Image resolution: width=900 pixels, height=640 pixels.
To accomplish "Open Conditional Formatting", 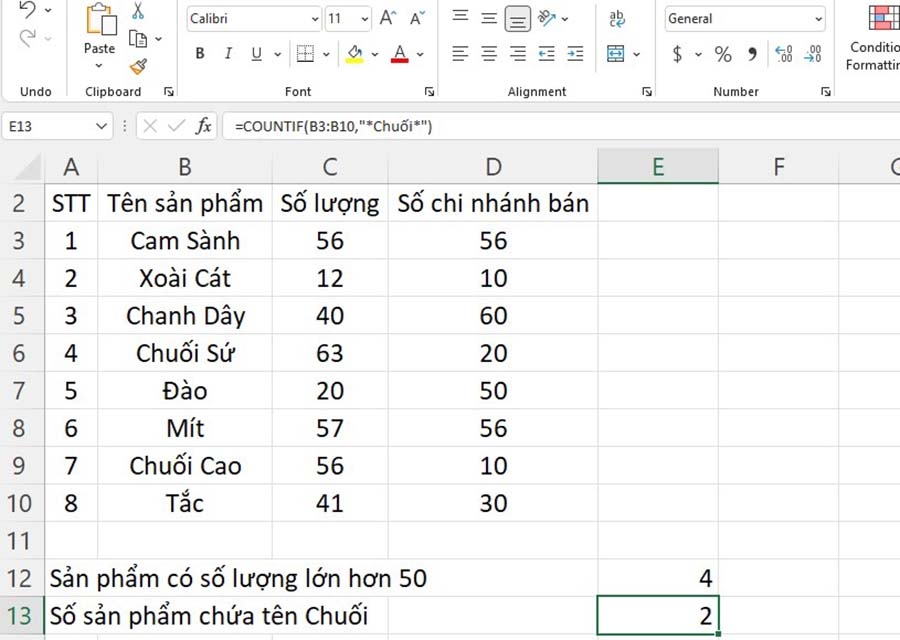I will [x=874, y=37].
